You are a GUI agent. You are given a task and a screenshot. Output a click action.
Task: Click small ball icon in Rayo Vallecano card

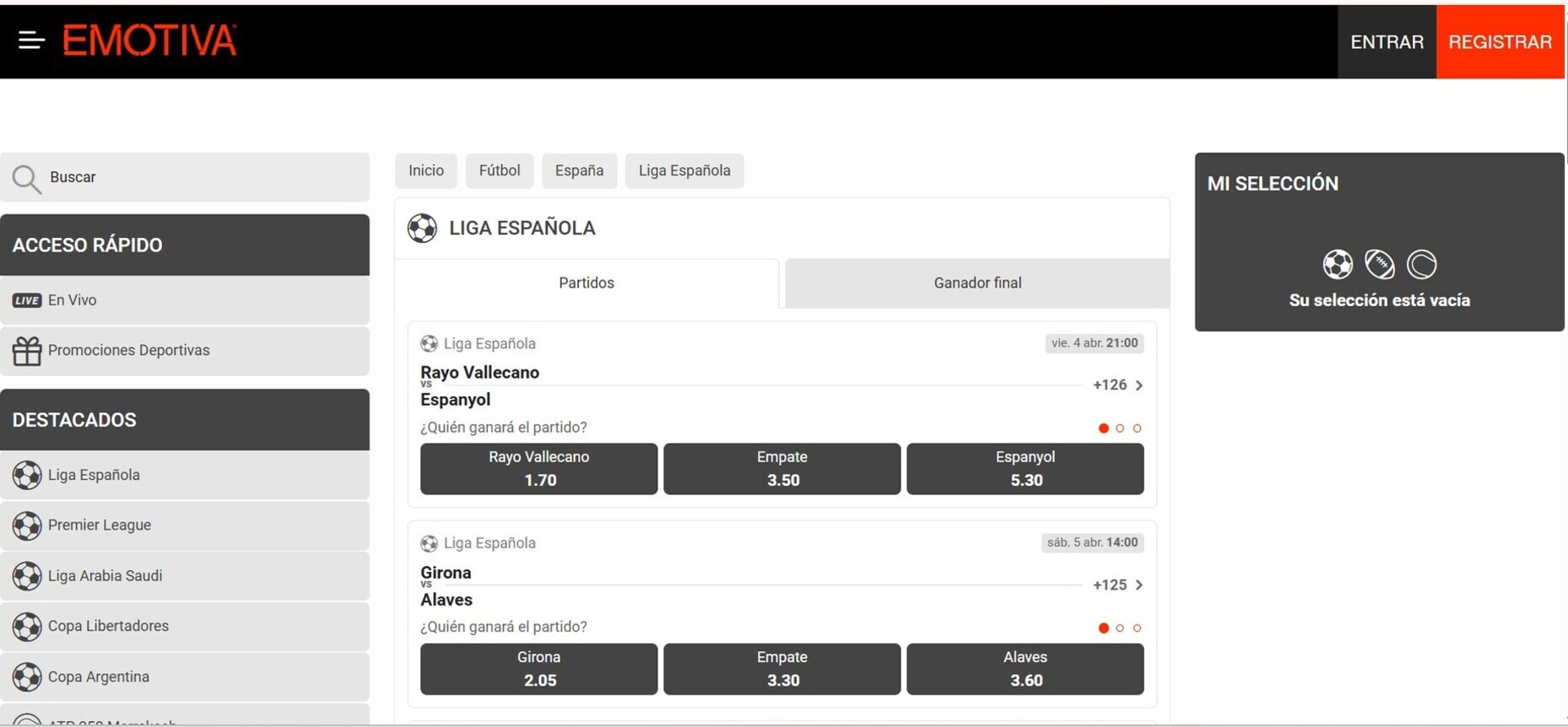pos(429,343)
